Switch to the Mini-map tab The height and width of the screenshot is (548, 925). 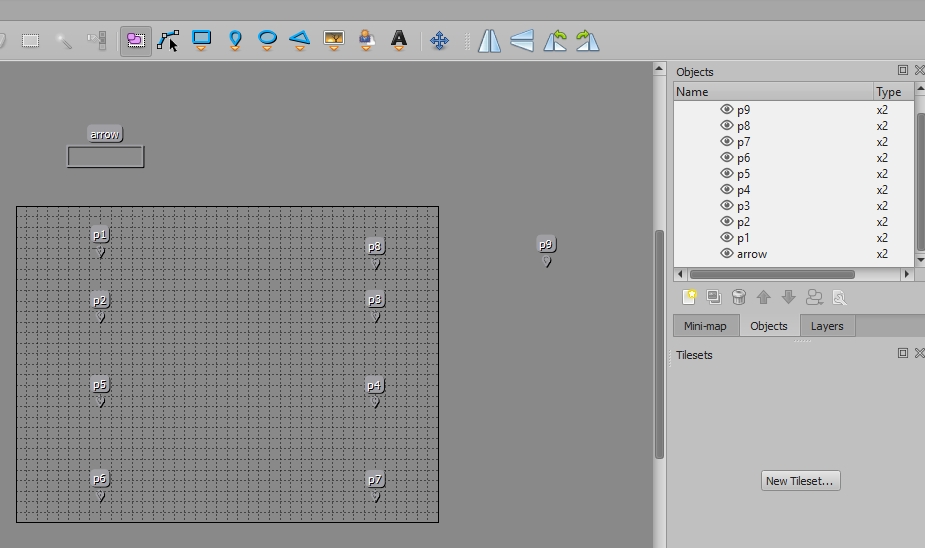705,326
